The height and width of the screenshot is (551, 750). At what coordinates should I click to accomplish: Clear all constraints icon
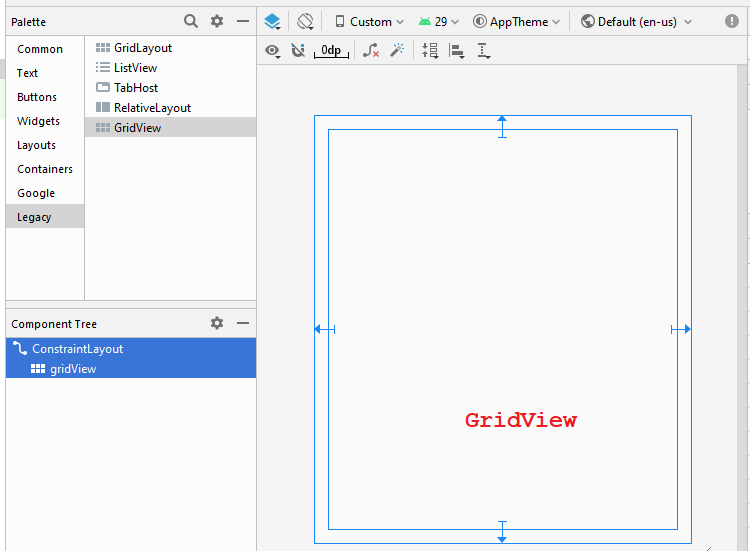[371, 50]
